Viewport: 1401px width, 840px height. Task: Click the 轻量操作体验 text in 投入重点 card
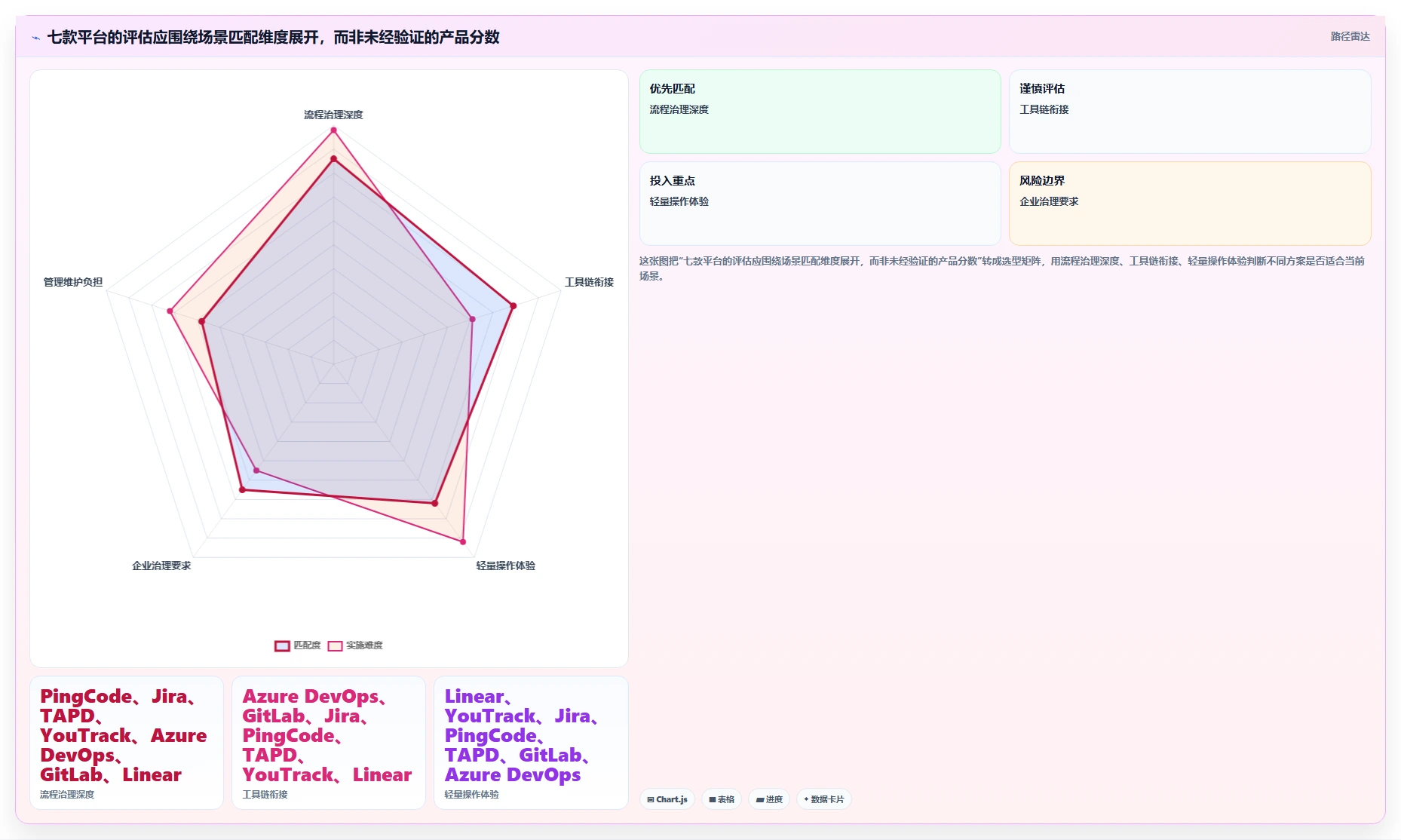pyautogui.click(x=679, y=201)
